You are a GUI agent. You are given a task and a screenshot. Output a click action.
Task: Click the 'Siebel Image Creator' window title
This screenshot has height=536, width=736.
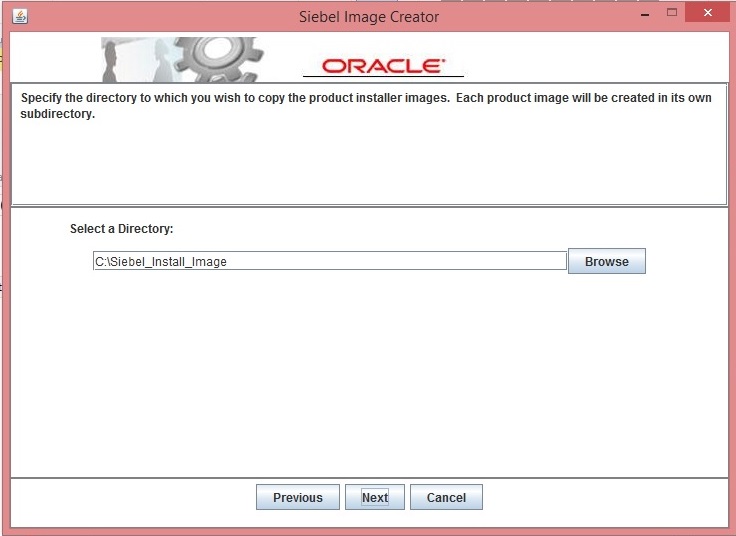[x=369, y=17]
